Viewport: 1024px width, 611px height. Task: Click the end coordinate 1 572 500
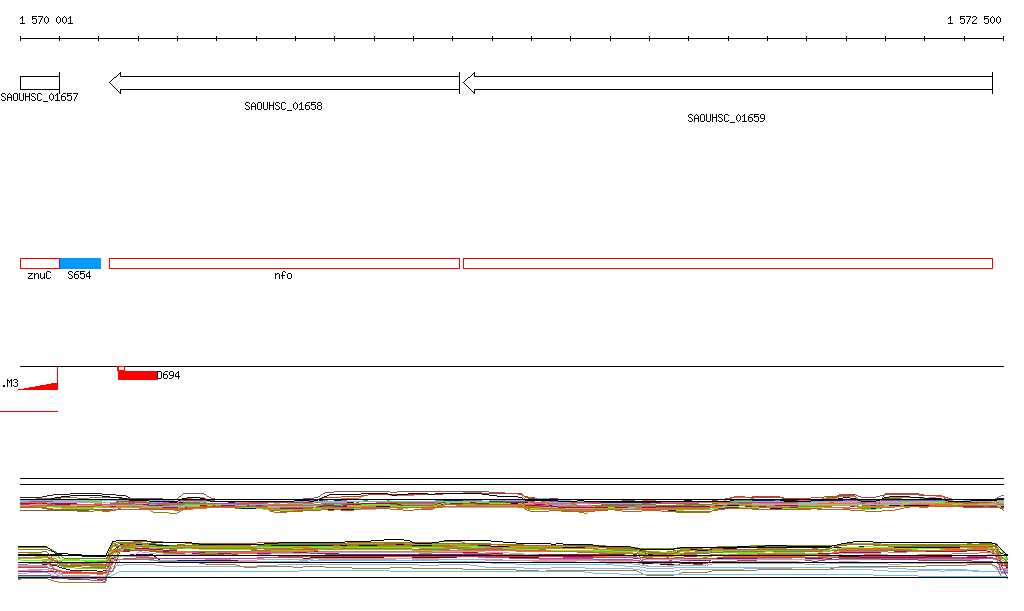(974, 20)
